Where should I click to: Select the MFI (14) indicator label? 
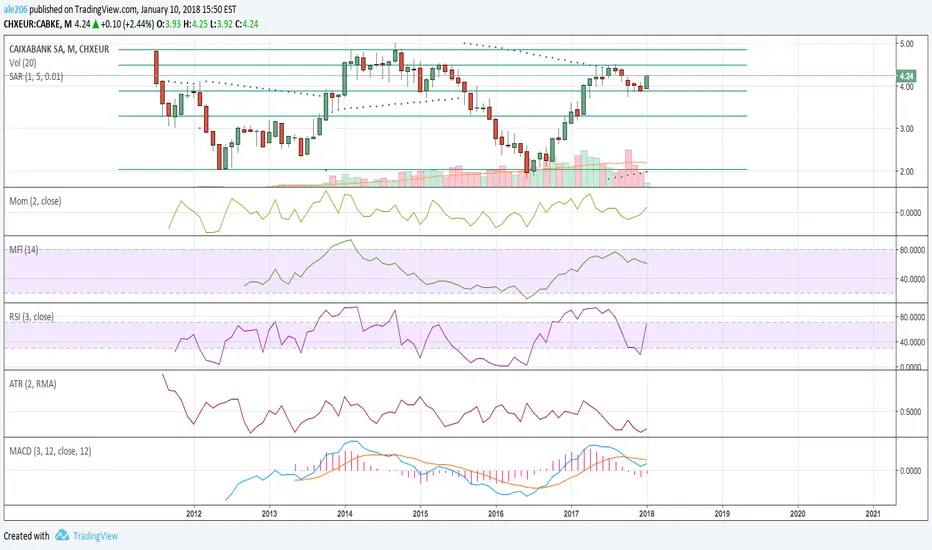24,250
